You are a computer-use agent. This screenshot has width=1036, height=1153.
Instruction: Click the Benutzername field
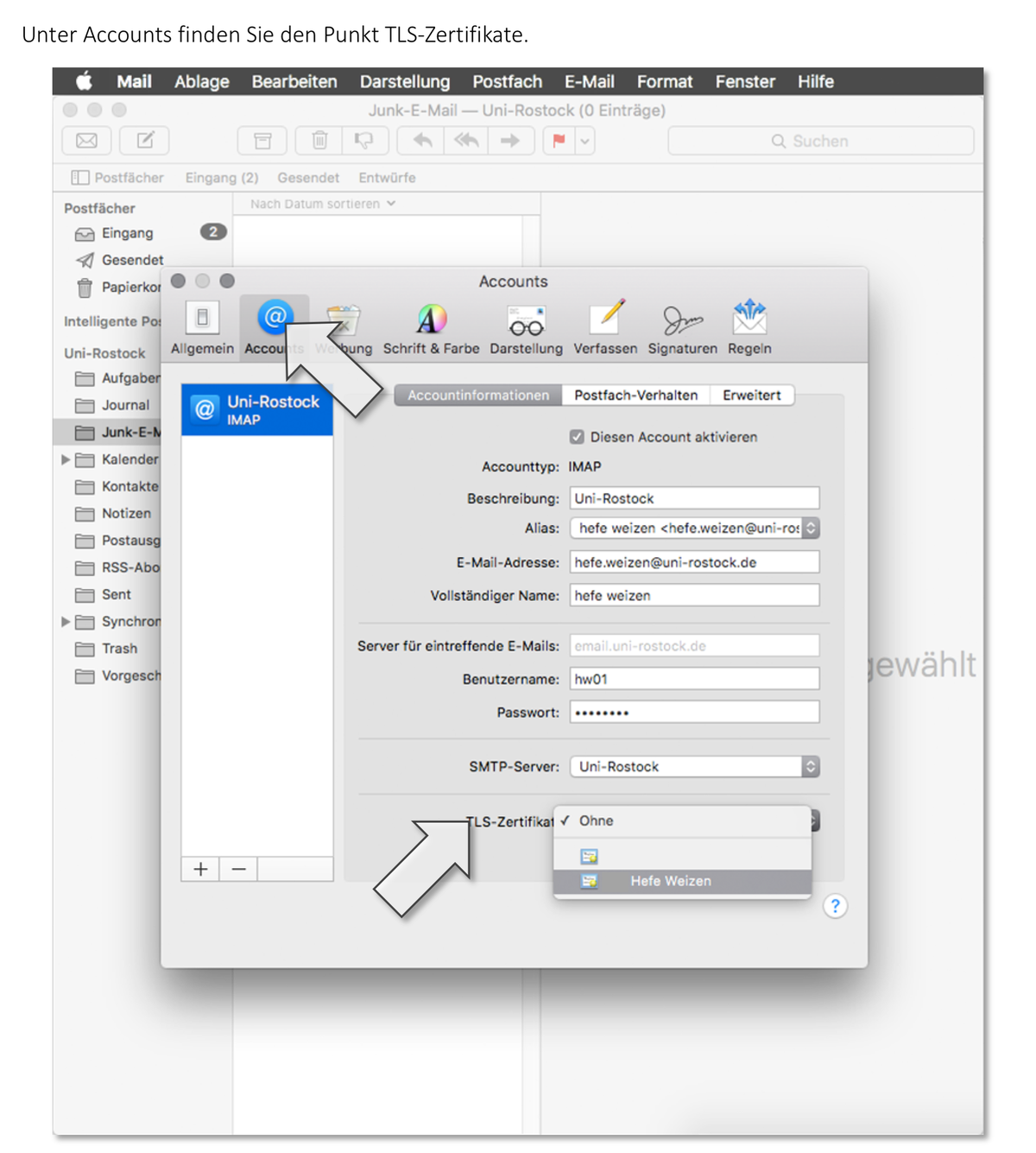click(694, 679)
